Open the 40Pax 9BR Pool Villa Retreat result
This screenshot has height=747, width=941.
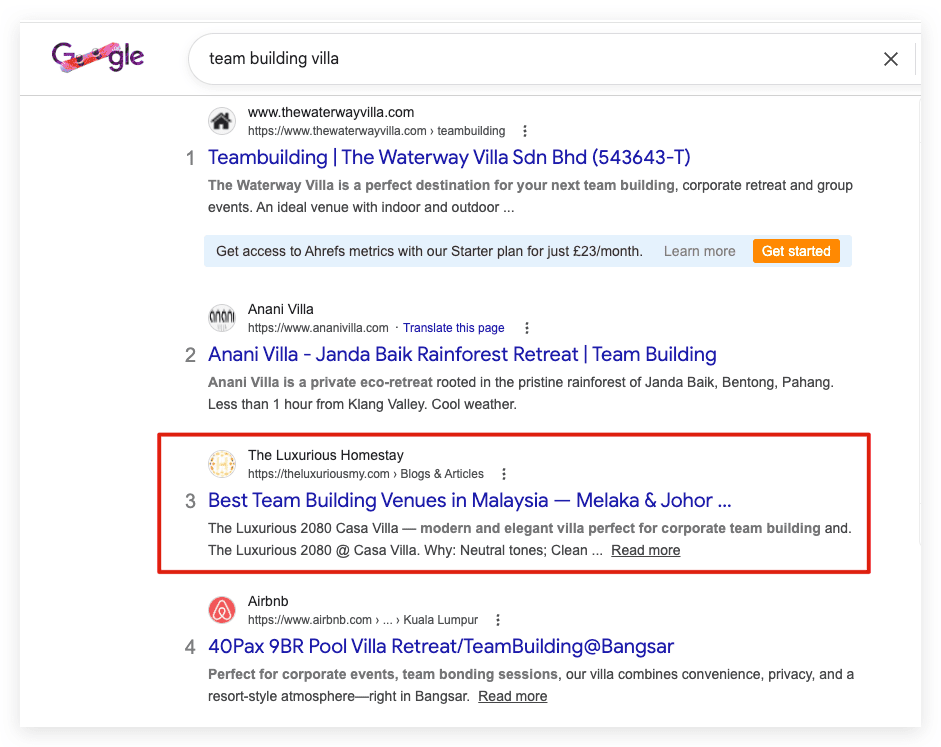click(x=440, y=646)
